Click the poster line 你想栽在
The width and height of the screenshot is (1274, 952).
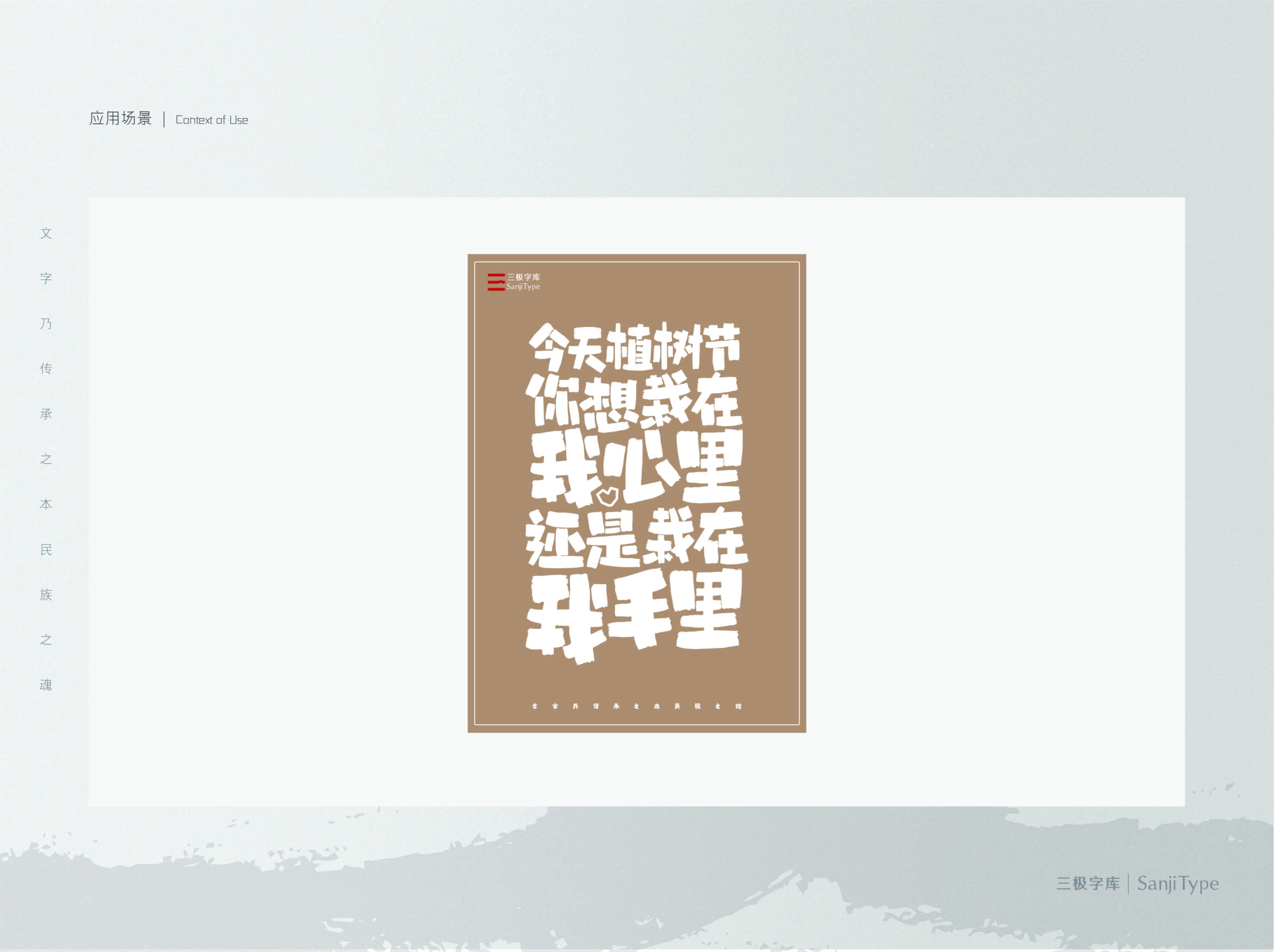(633, 403)
